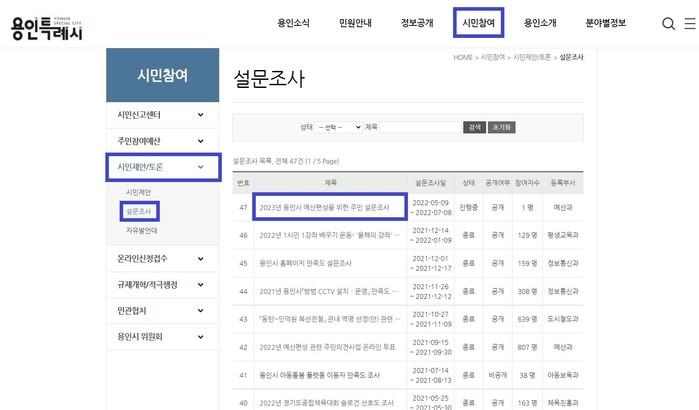Image resolution: width=699 pixels, height=410 pixels.
Task: Click the 시민제안/토론 breadcrumb link
Action: 532,57
